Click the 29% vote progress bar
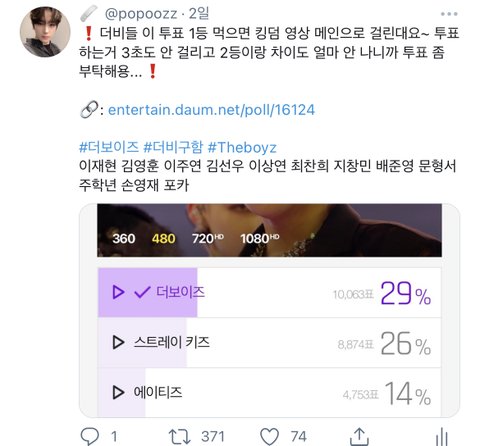Image resolution: width=480 pixels, height=446 pixels. [x=148, y=292]
